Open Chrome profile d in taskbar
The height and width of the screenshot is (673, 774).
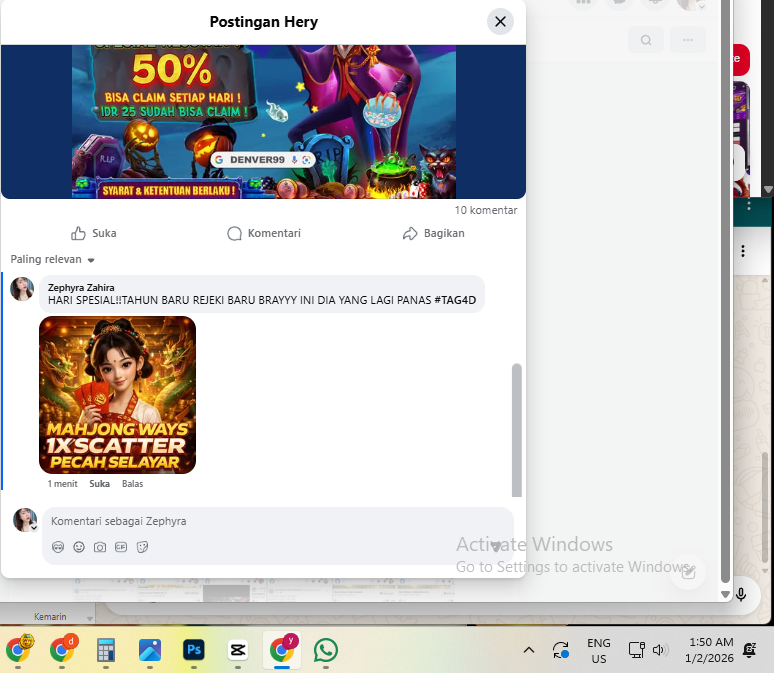(x=62, y=650)
